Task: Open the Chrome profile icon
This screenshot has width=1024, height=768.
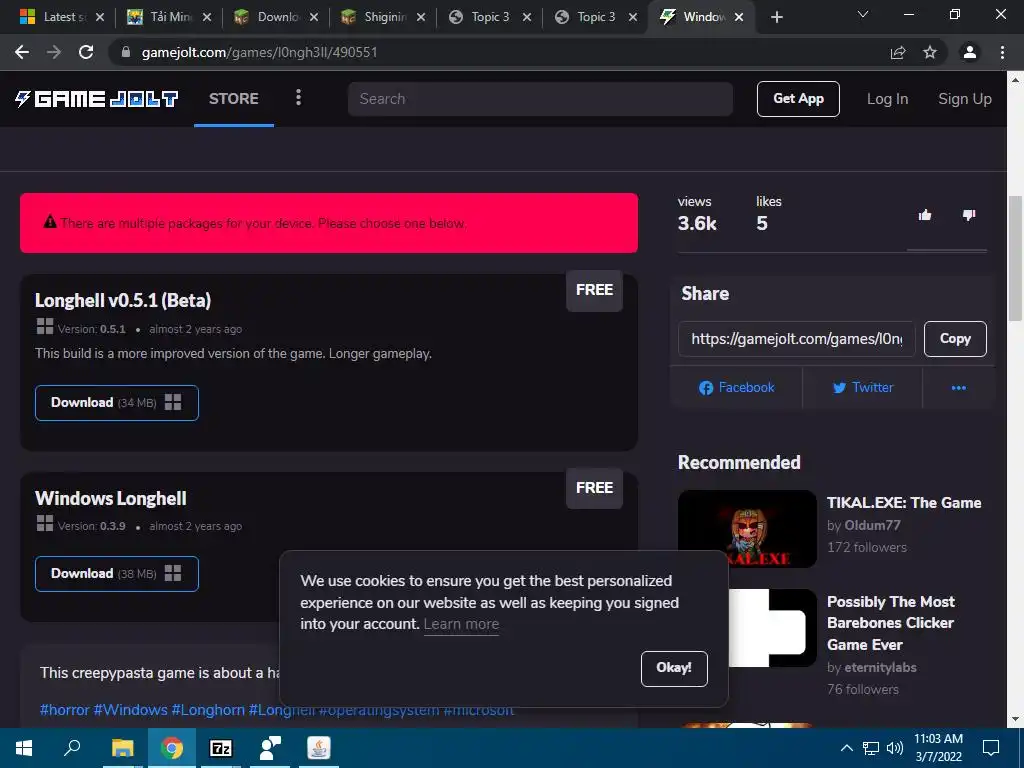Action: 970,52
